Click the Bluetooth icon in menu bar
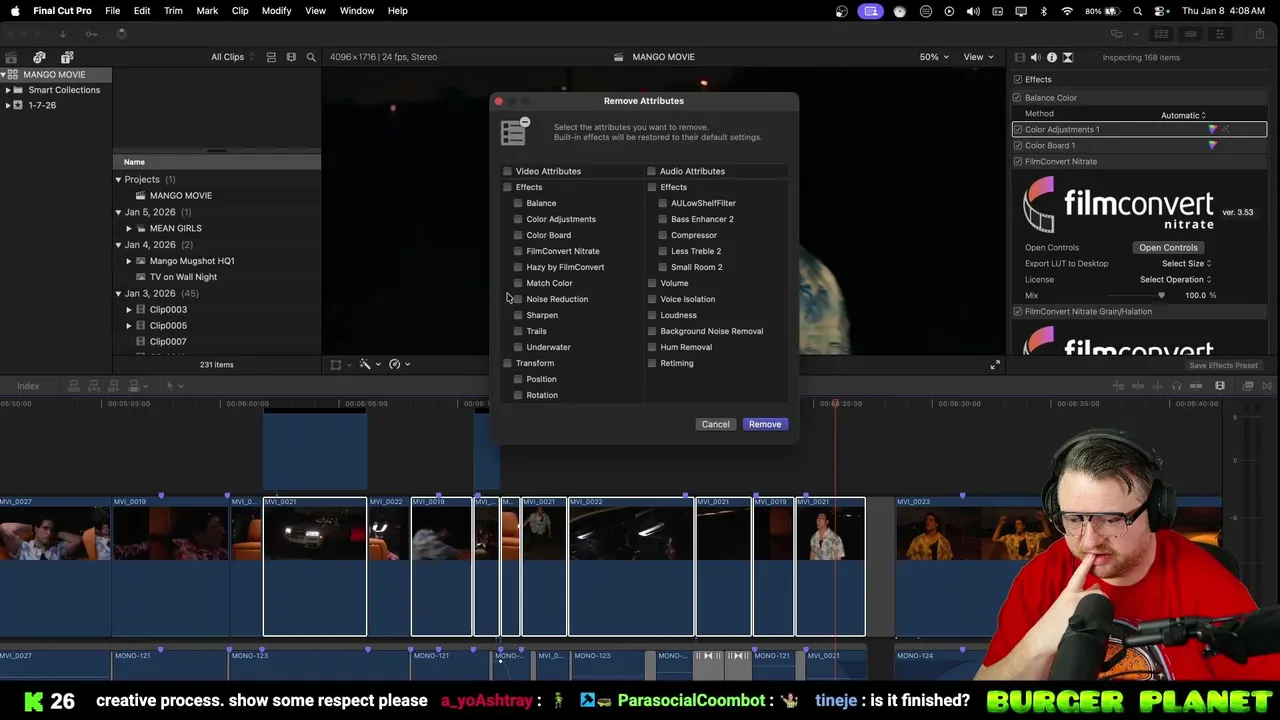 (x=1044, y=11)
